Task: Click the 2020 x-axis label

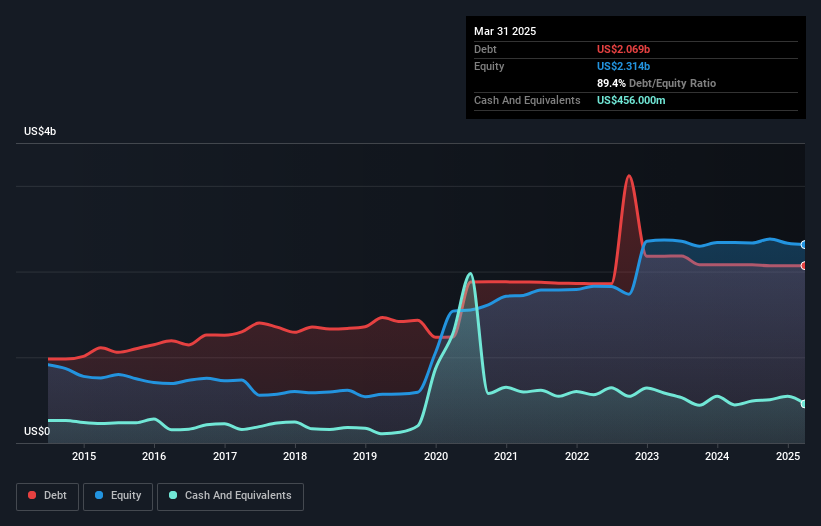Action: pyautogui.click(x=436, y=456)
